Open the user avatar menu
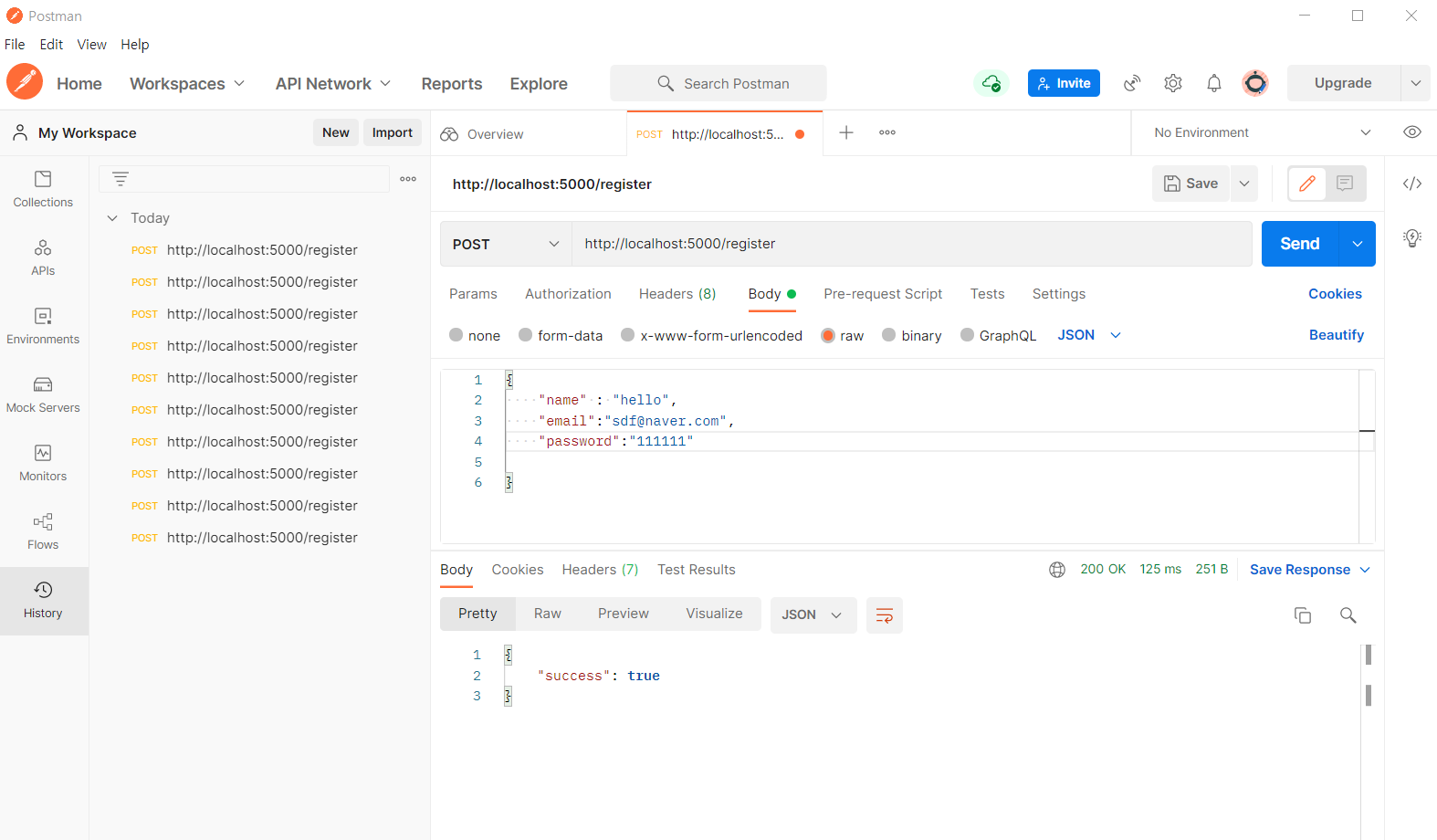Image resolution: width=1437 pixels, height=840 pixels. (1255, 83)
